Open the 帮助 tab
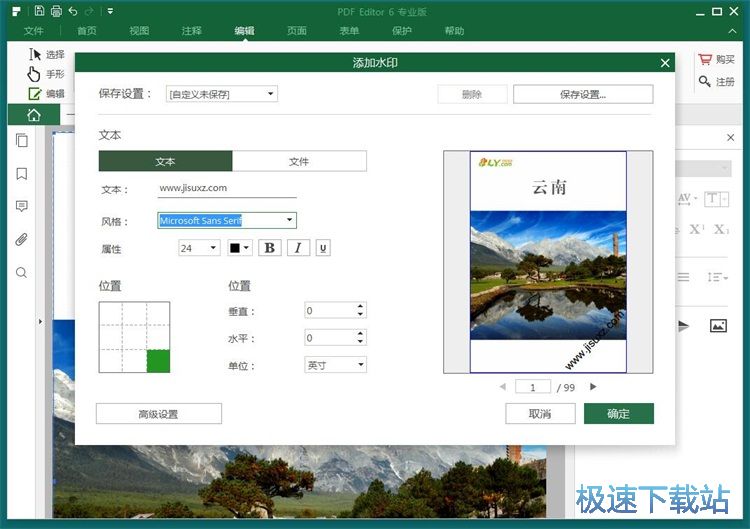The height and width of the screenshot is (529, 750). [x=454, y=31]
